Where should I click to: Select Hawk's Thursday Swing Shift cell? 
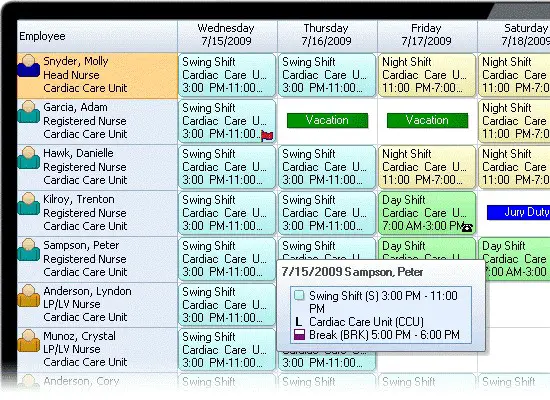click(327, 167)
